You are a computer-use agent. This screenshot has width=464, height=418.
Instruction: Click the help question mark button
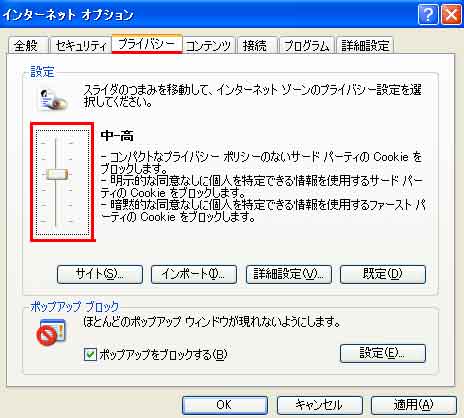click(428, 15)
